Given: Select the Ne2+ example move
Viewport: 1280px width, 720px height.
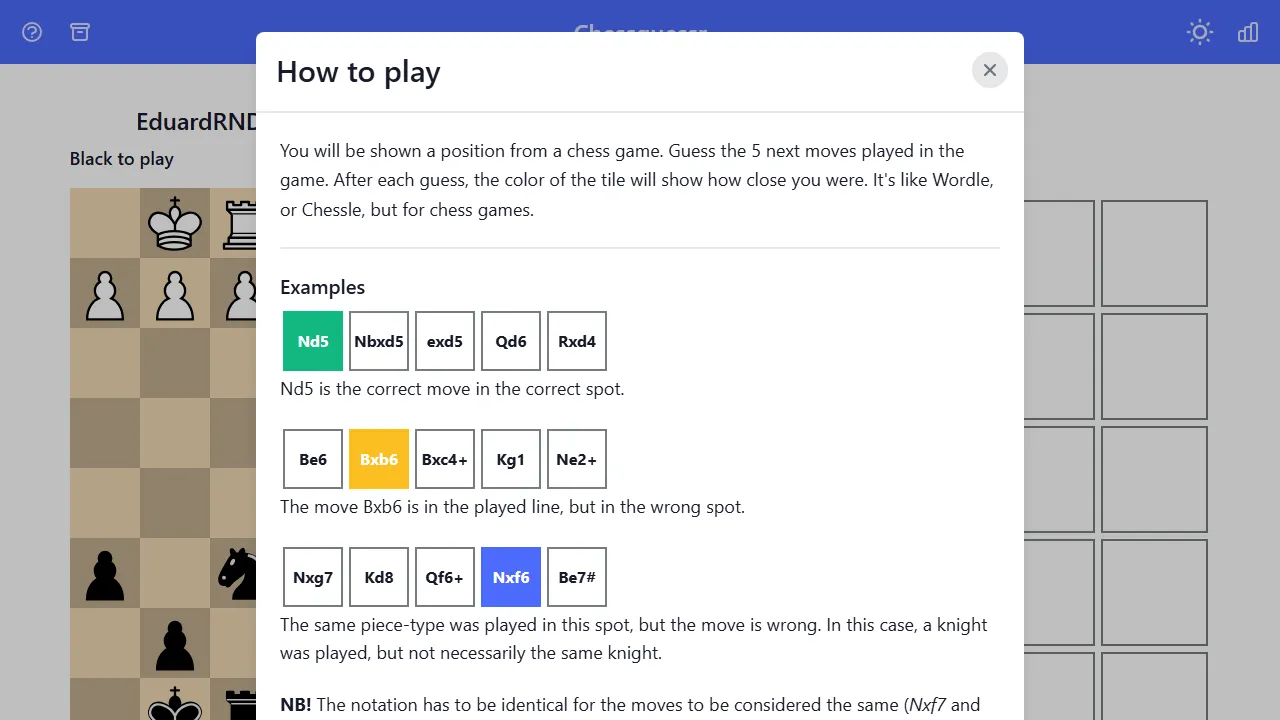Looking at the screenshot, I should pyautogui.click(x=576, y=459).
